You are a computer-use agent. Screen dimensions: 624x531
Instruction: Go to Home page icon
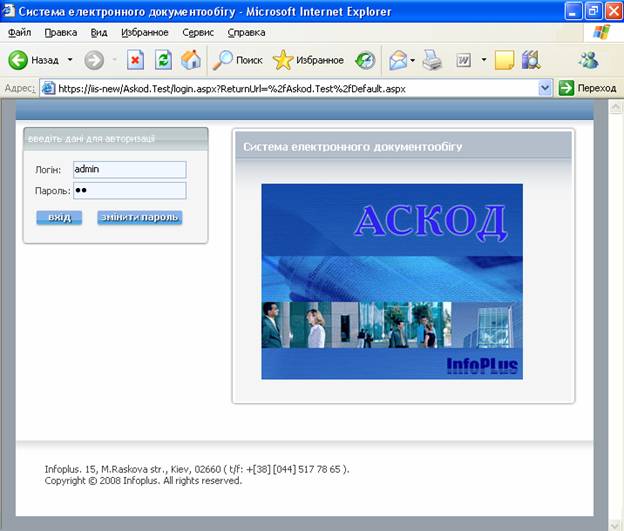click(190, 60)
